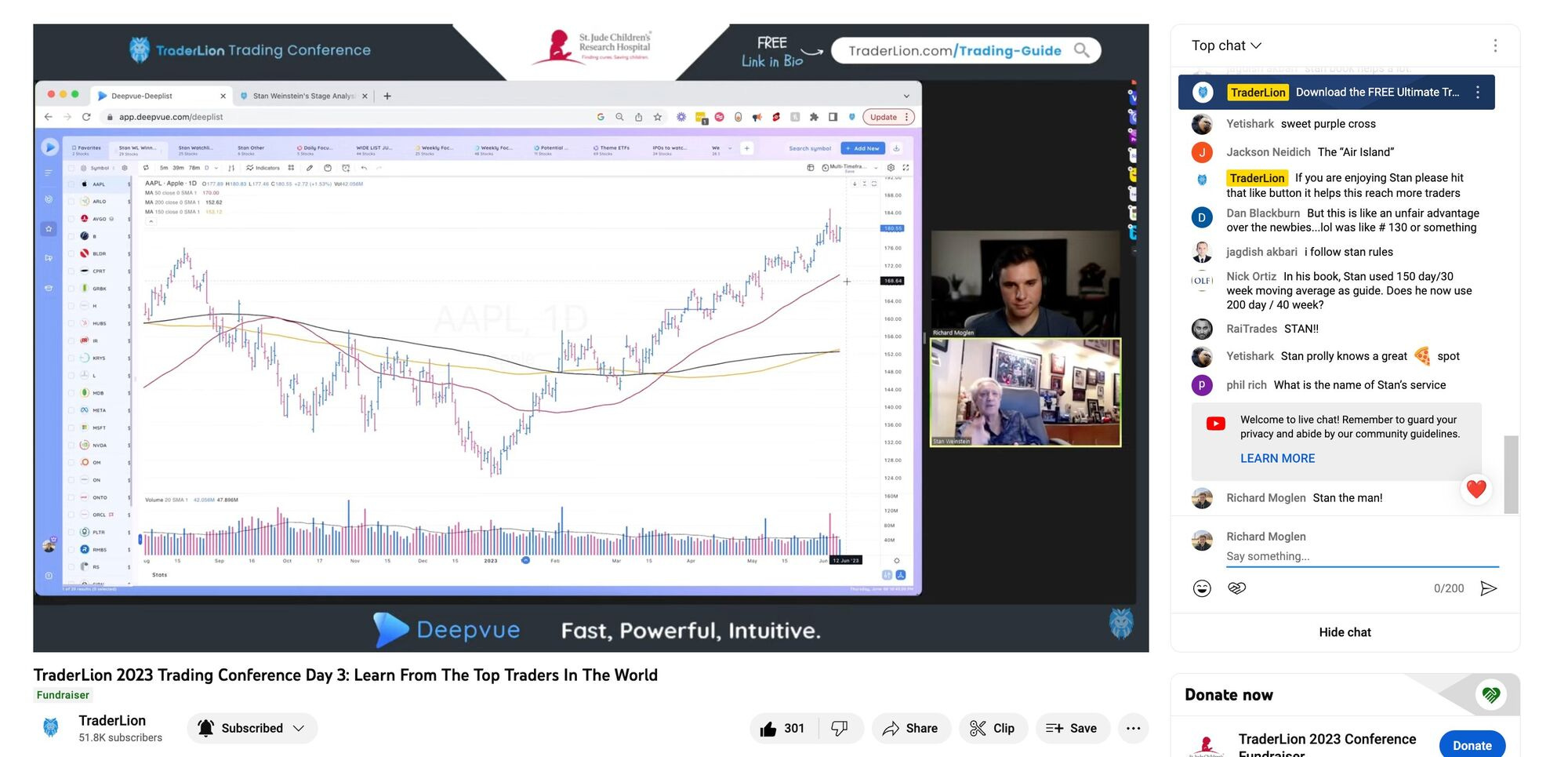The image size is (1568, 757).
Task: Open the emoji picker in chat
Action: click(1202, 588)
